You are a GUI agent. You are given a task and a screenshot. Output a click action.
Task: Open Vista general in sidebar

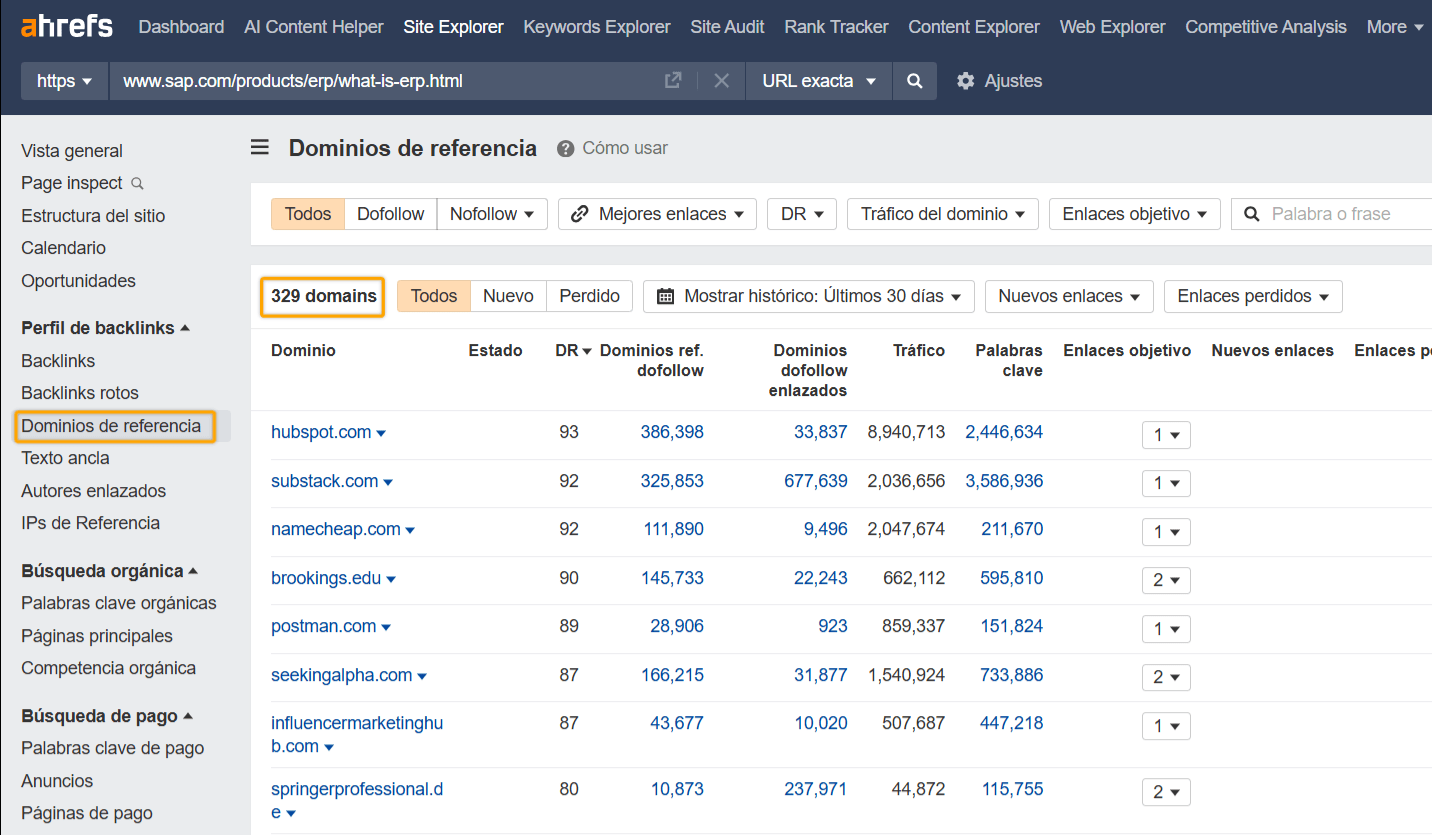point(72,151)
